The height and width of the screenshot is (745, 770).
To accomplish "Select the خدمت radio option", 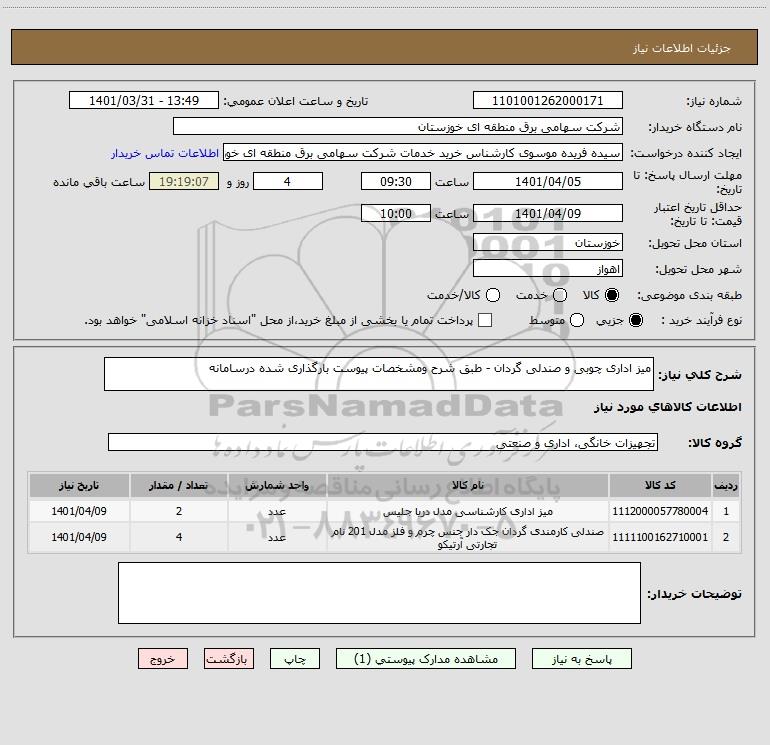I will tap(559, 295).
